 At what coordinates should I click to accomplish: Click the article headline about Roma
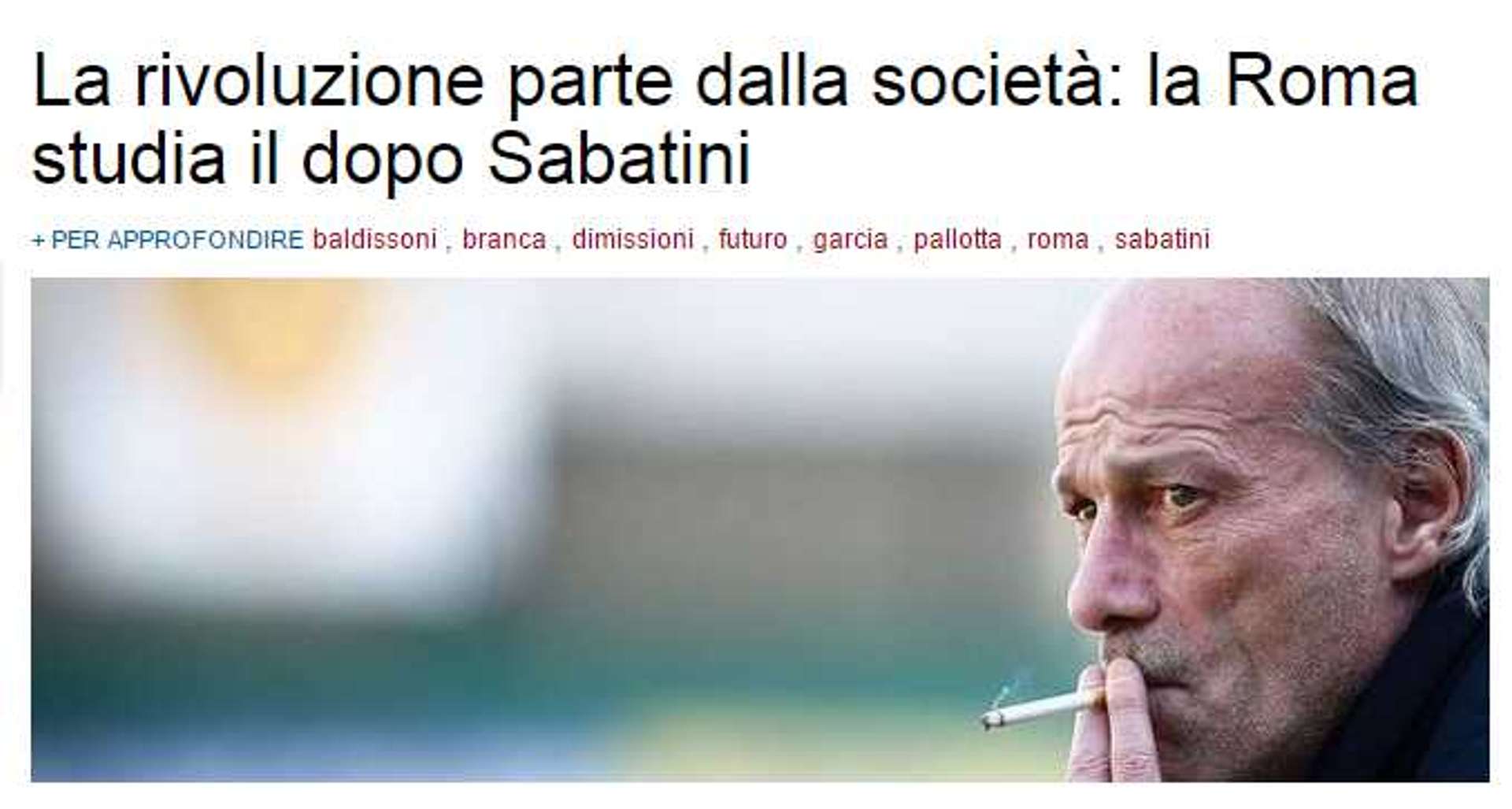pyautogui.click(x=724, y=121)
